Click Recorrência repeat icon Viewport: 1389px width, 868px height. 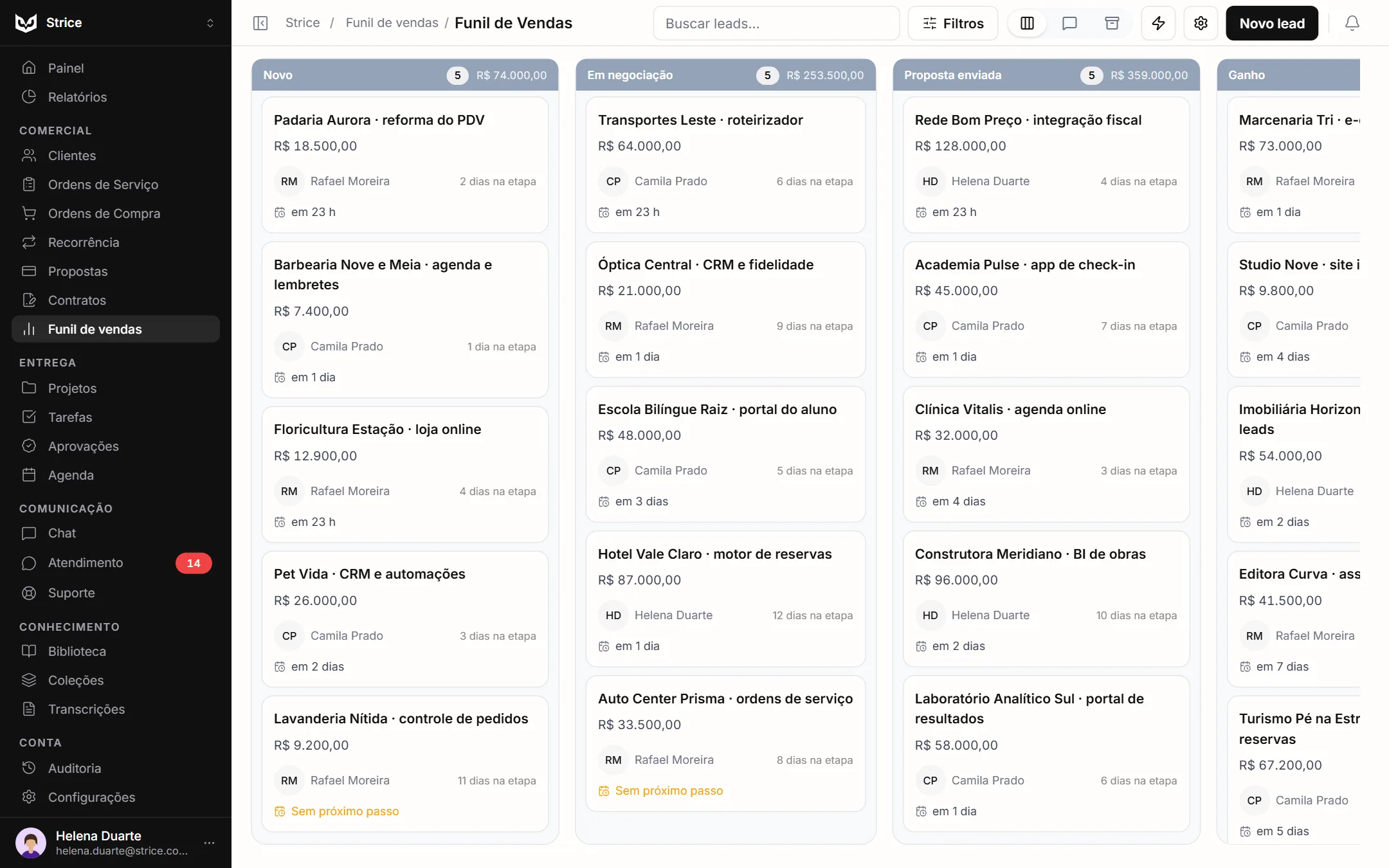pos(29,242)
